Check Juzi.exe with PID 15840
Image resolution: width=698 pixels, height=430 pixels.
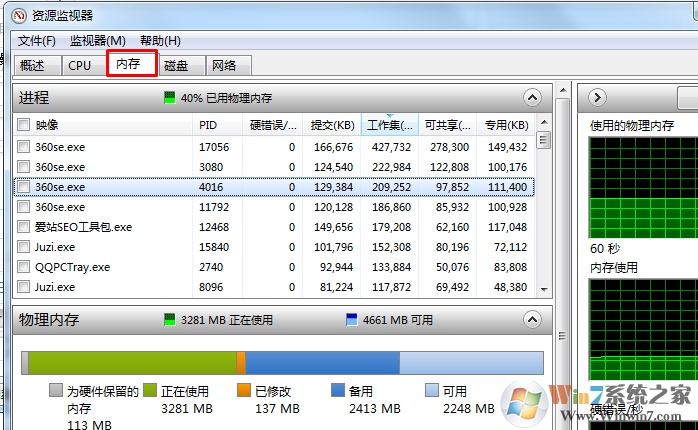[24, 247]
